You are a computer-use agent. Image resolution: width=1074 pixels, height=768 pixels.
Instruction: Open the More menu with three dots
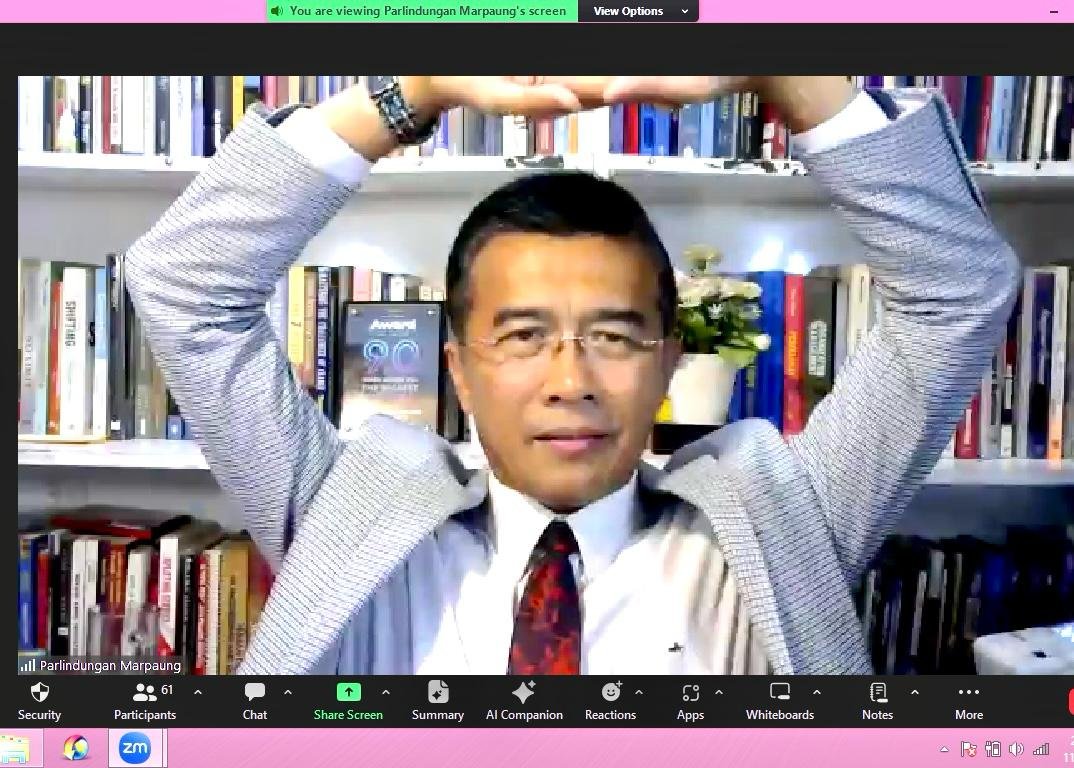click(x=968, y=700)
